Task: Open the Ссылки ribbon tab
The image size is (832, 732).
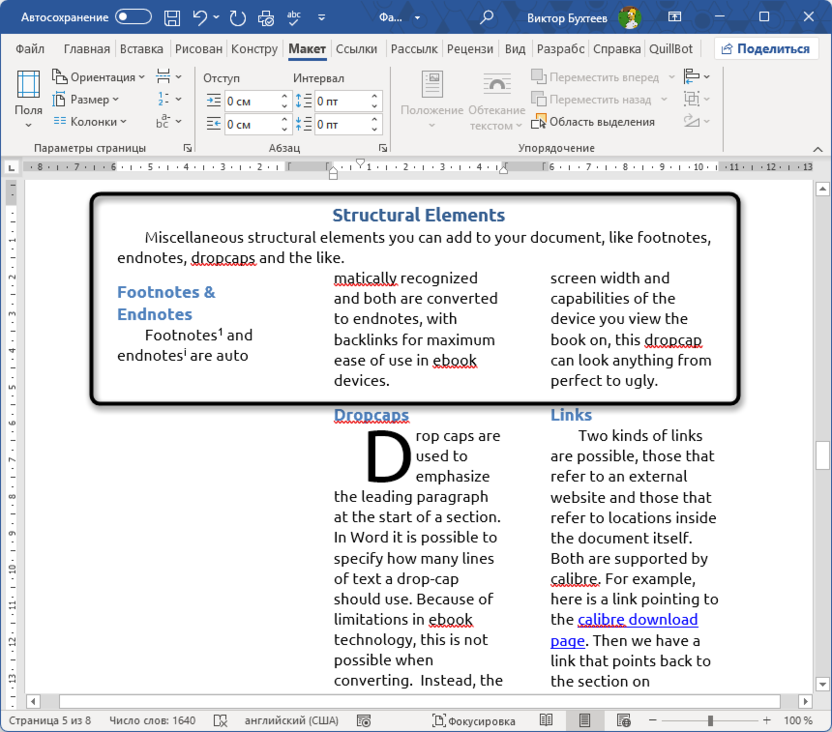Action: (356, 49)
